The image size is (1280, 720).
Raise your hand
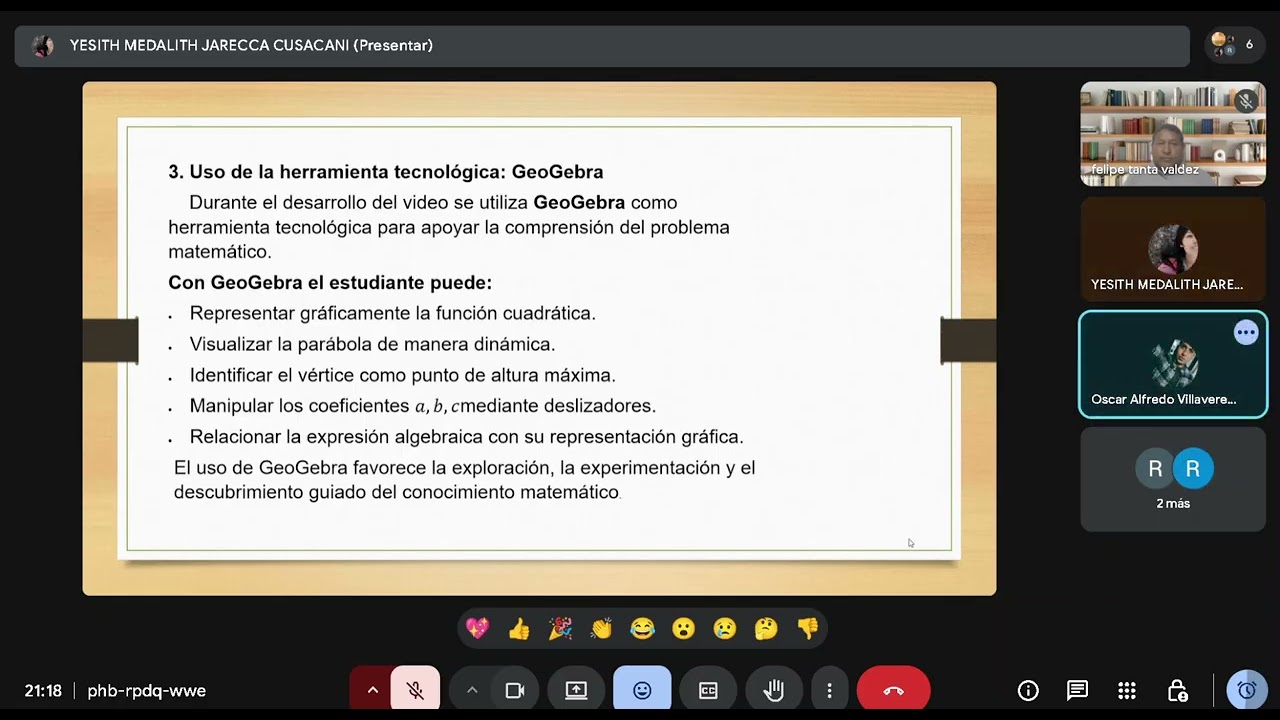(774, 690)
